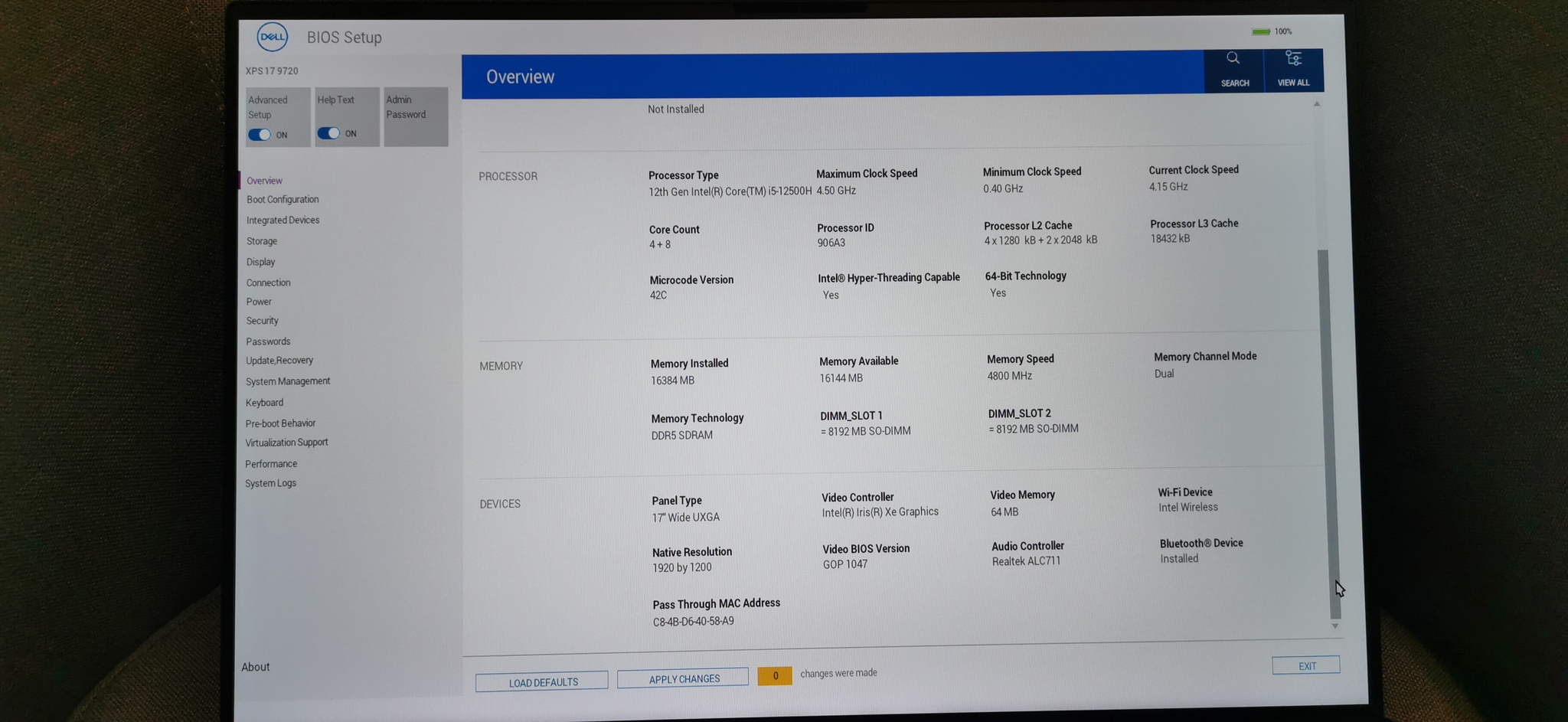Go to Integrated Devices section
This screenshot has height=722, width=1568.
pos(283,220)
